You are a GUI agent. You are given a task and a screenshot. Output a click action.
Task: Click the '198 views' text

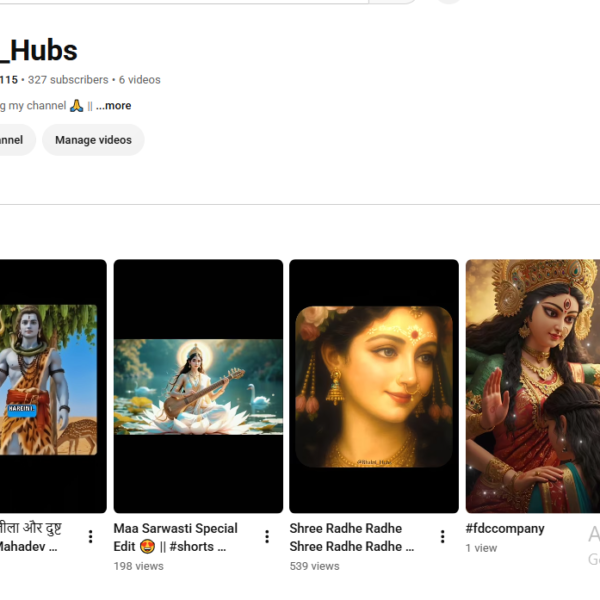139,566
